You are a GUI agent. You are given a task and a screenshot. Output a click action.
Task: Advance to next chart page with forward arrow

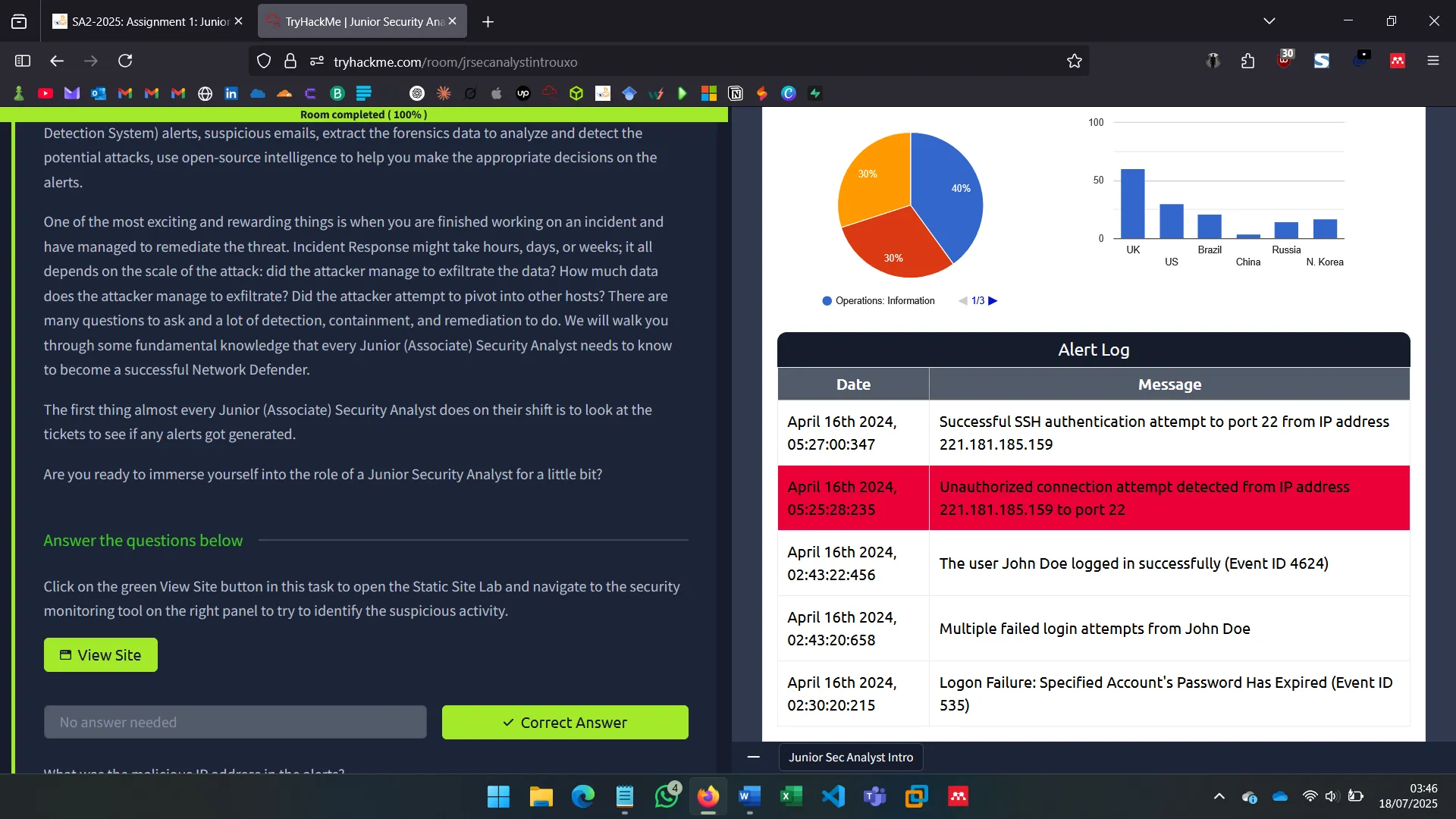click(993, 300)
